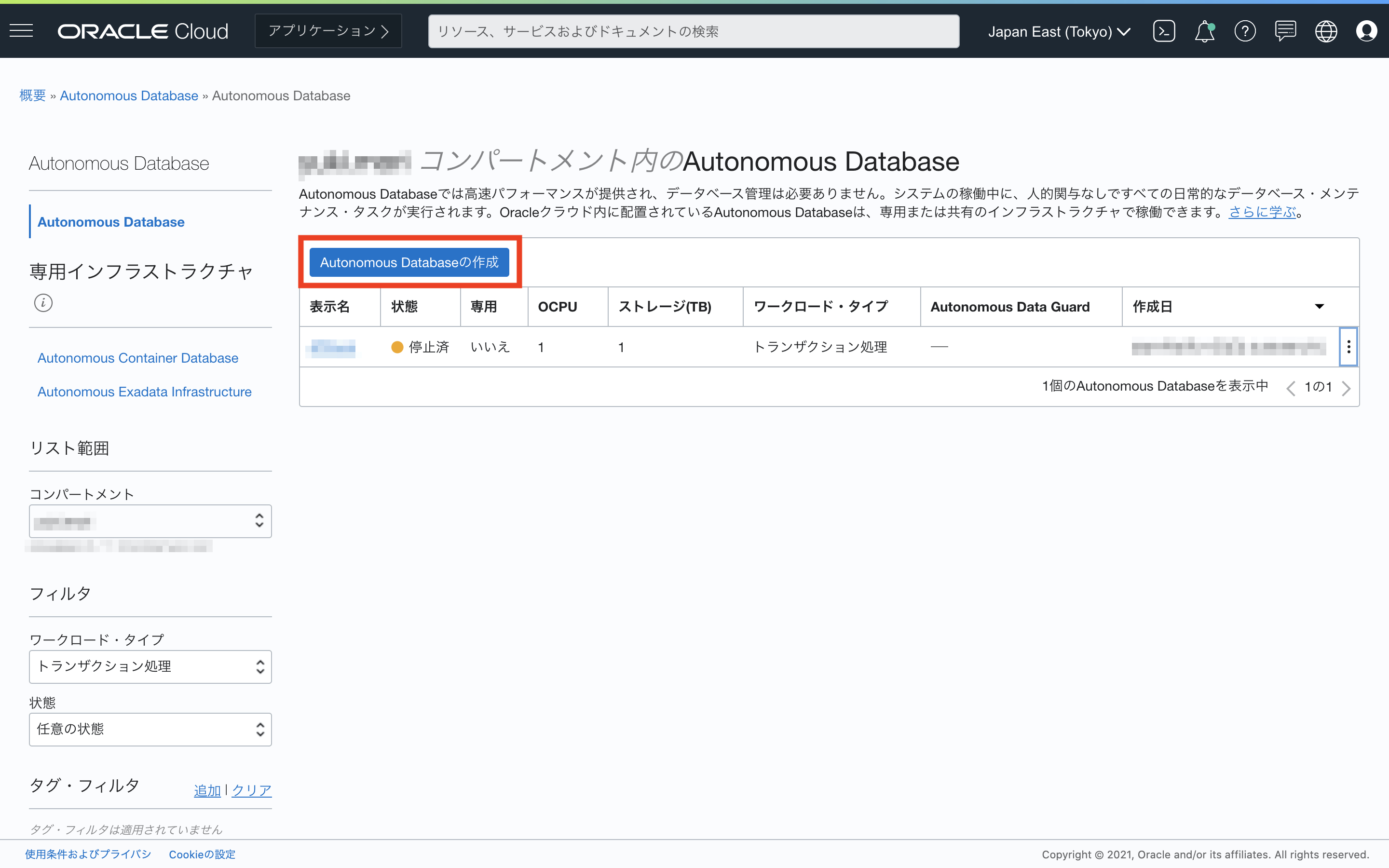Open the コンパートメント selector dropdown

(x=150, y=521)
